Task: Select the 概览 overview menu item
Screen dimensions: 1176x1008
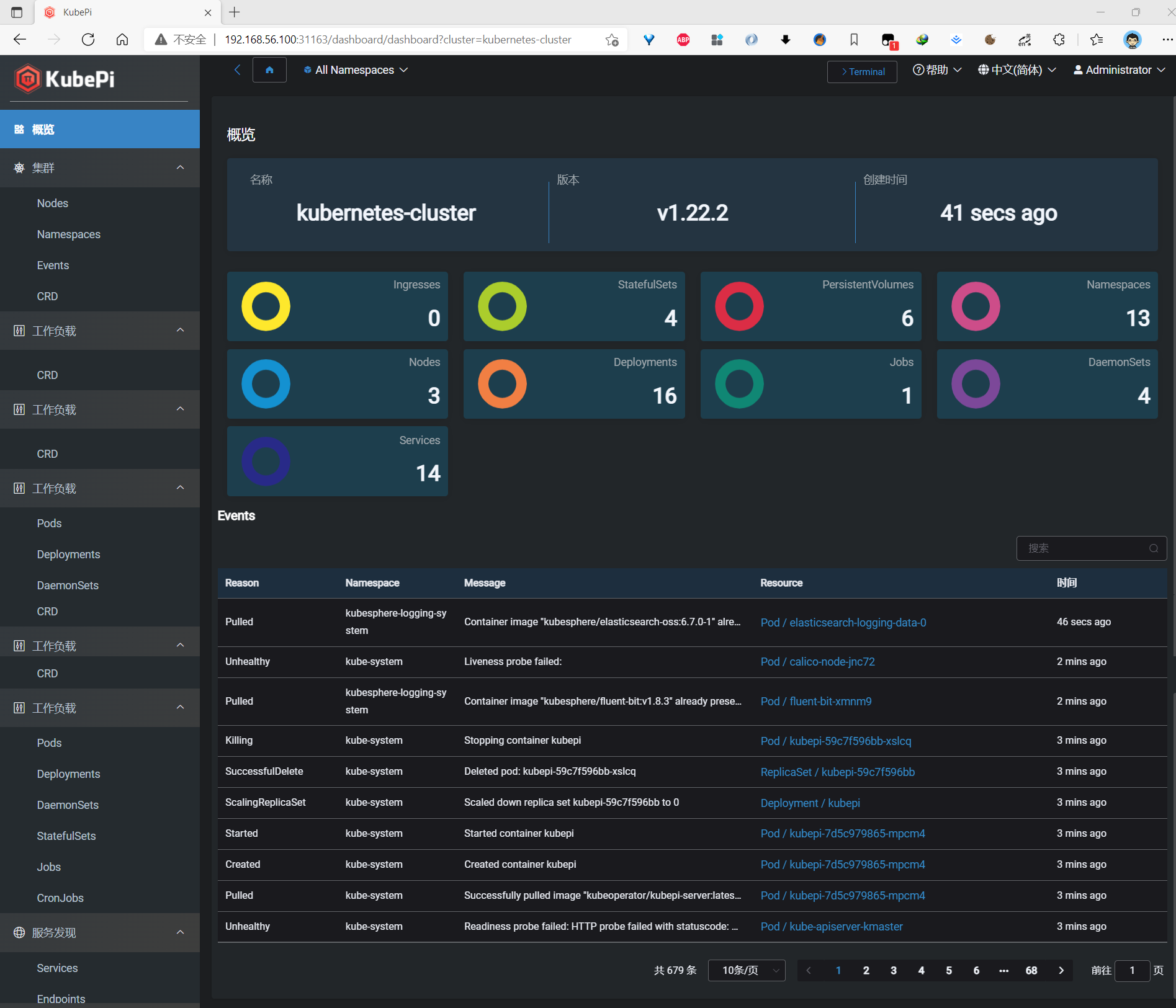Action: click(x=100, y=129)
